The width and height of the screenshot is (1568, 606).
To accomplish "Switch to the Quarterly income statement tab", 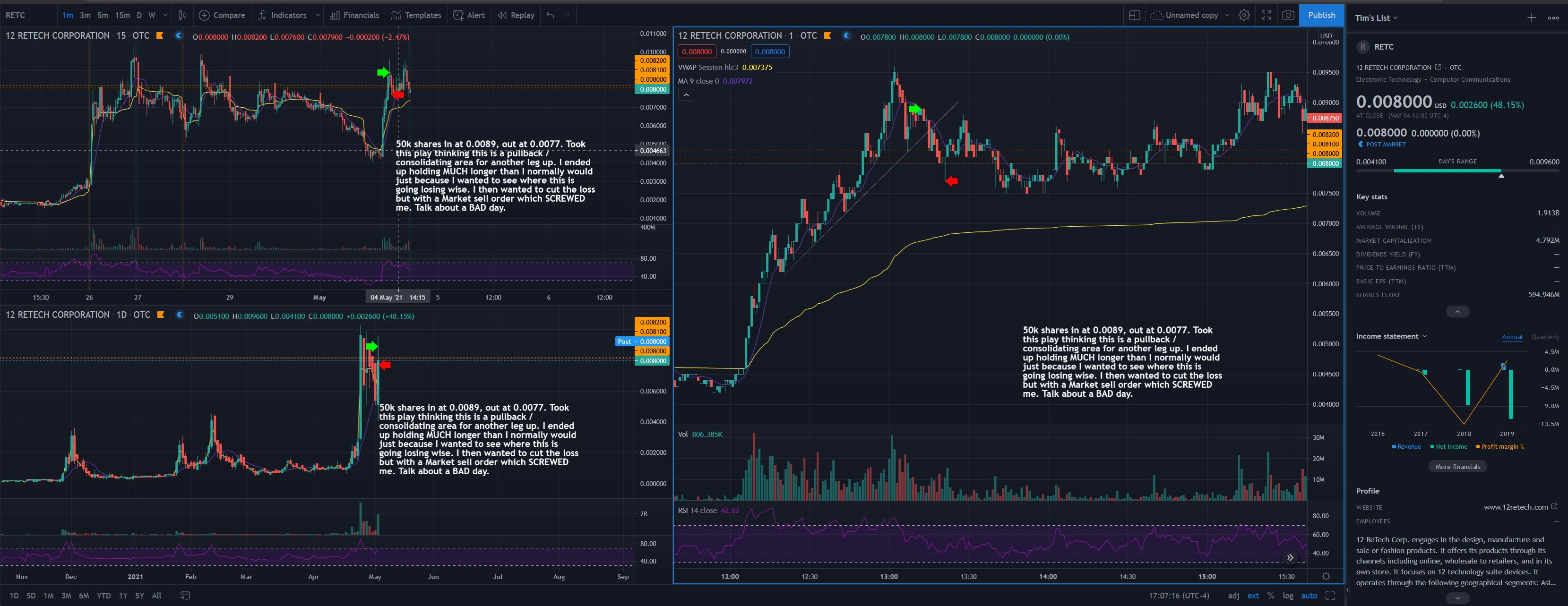I will pos(1545,336).
